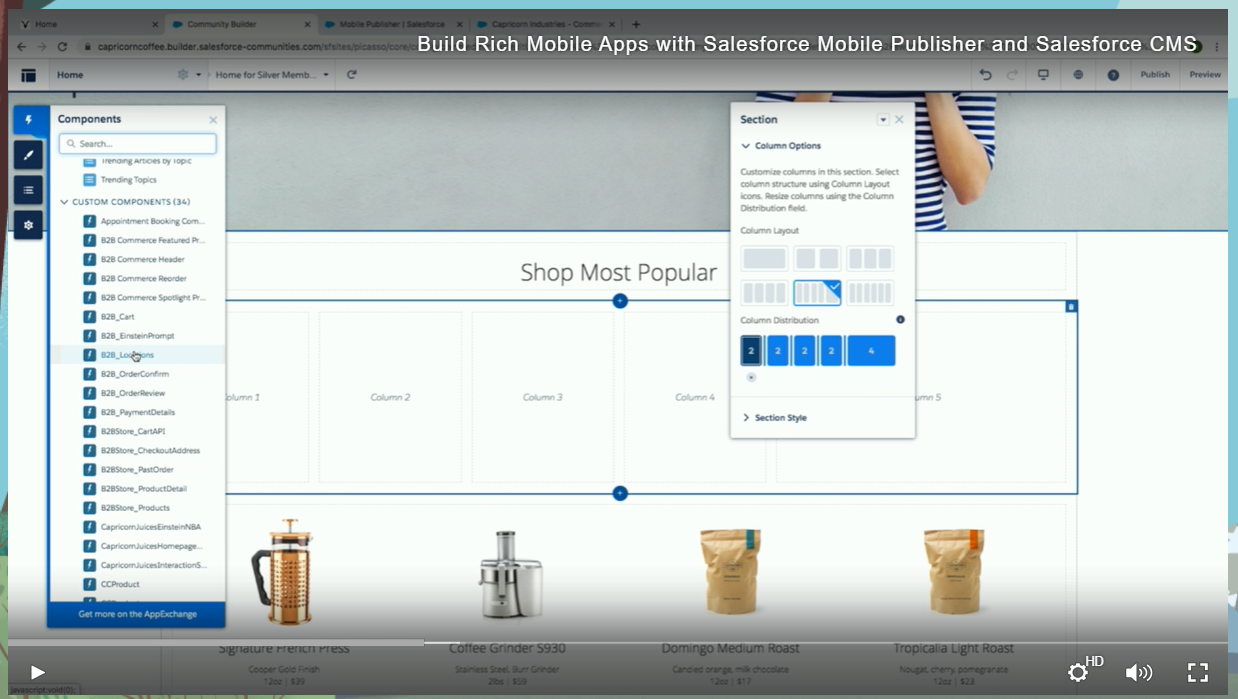The height and width of the screenshot is (699, 1238).
Task: Select the B2BStore_Products custom component
Action: (137, 508)
